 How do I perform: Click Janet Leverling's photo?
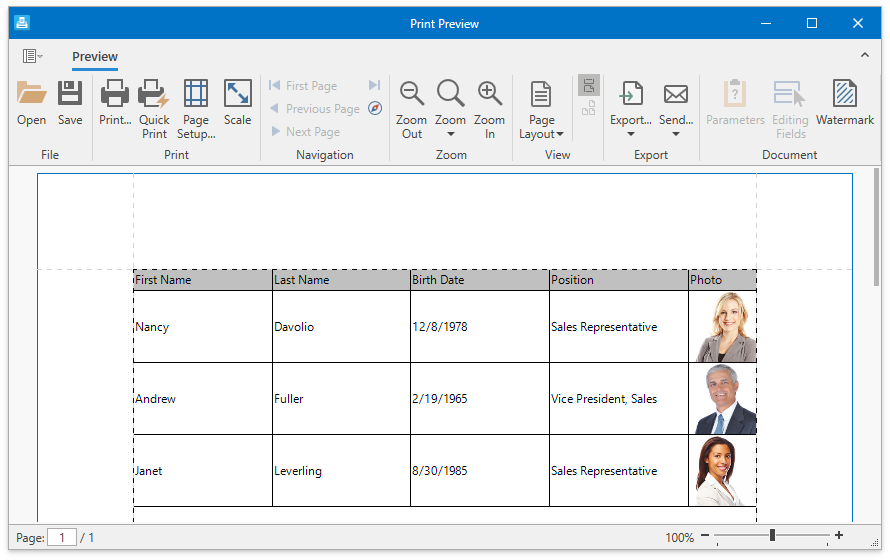pyautogui.click(x=723, y=471)
